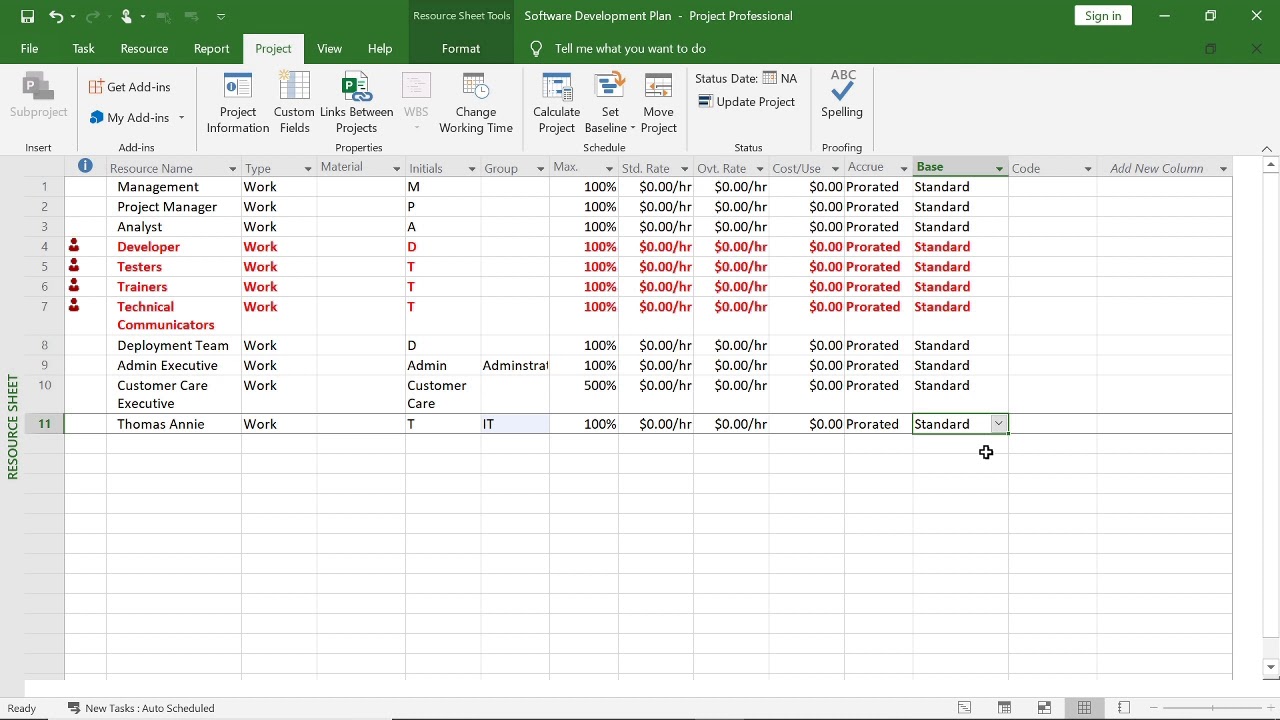Screen dimensions: 1280x720
Task: Open Project Information dialog
Action: [238, 103]
